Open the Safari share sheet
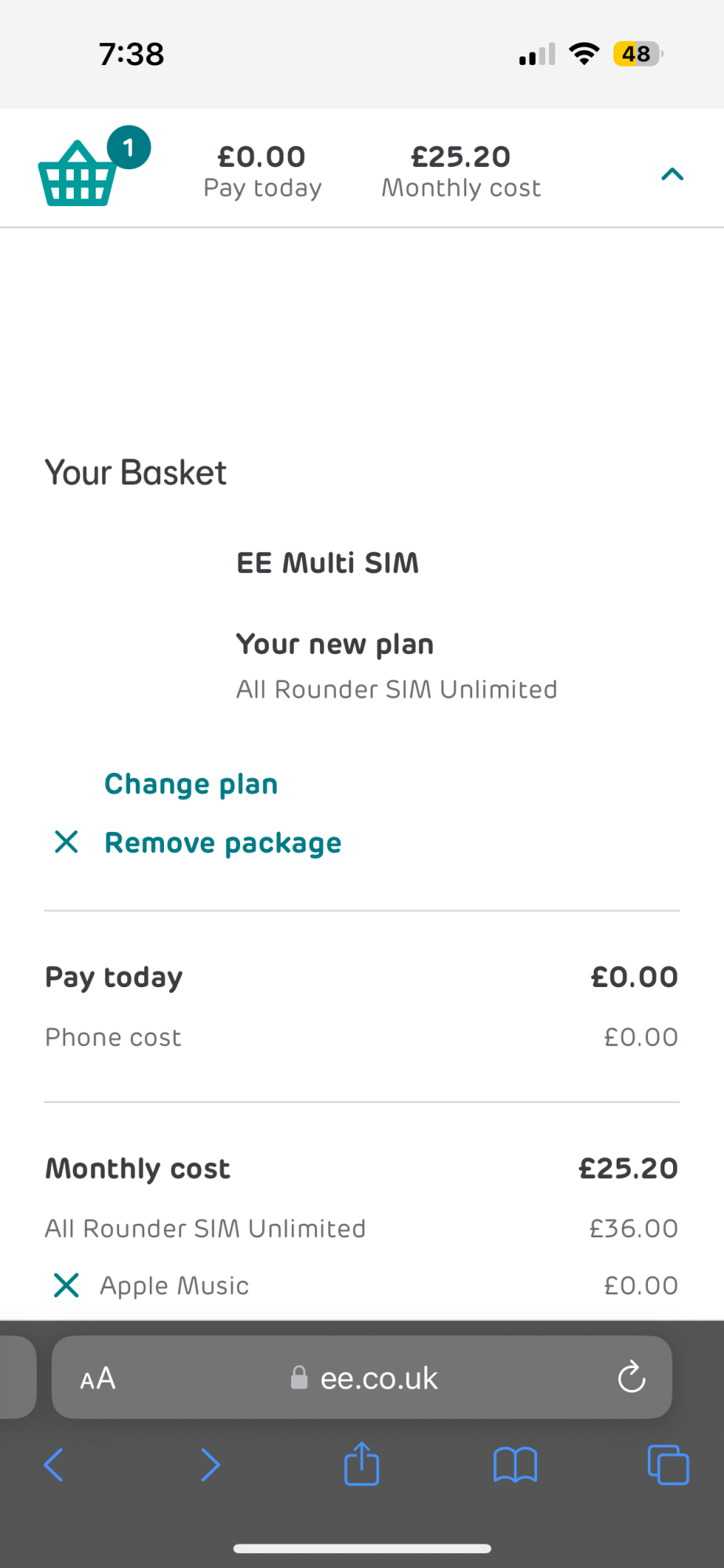 [x=362, y=1464]
